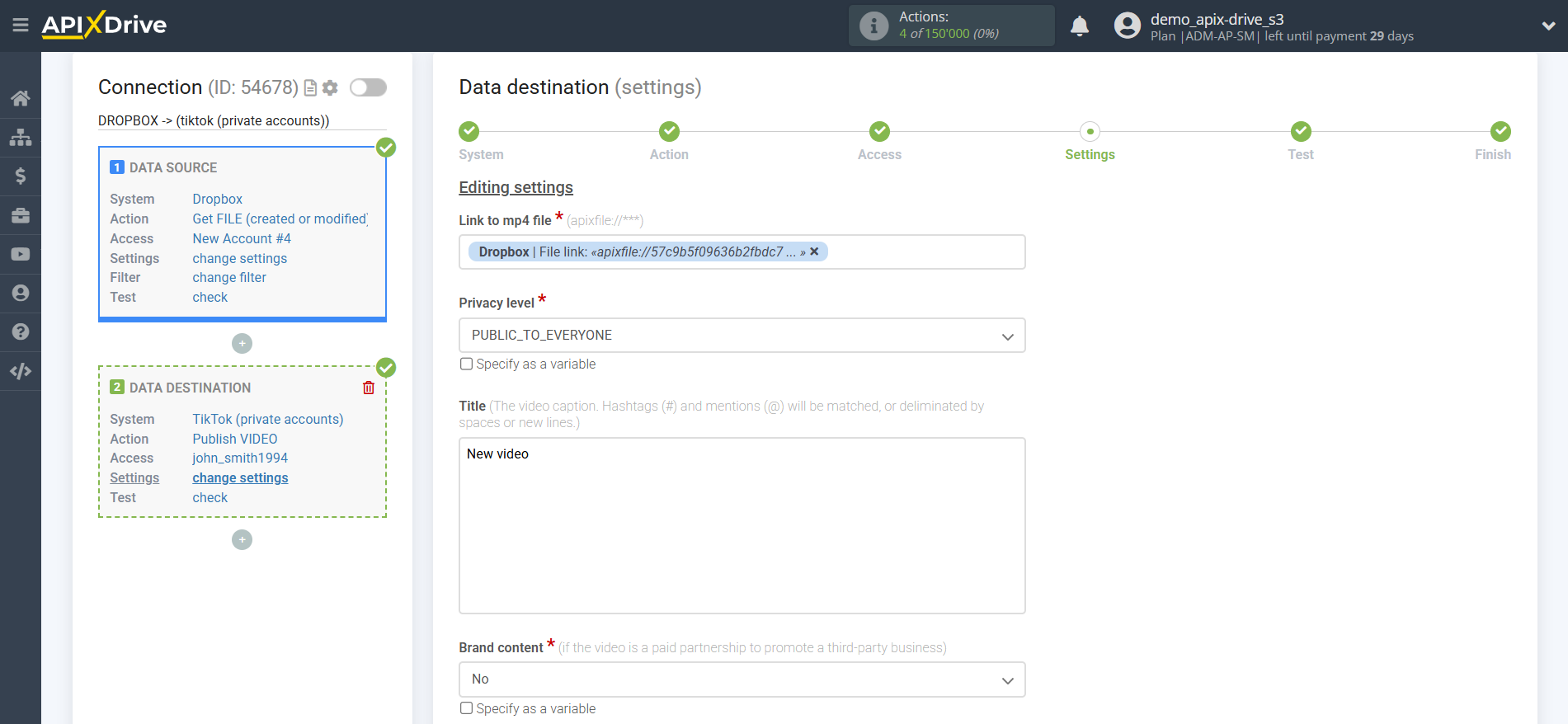Open TikTok (private accounts) system link
This screenshot has width=1568, height=724.
[268, 419]
